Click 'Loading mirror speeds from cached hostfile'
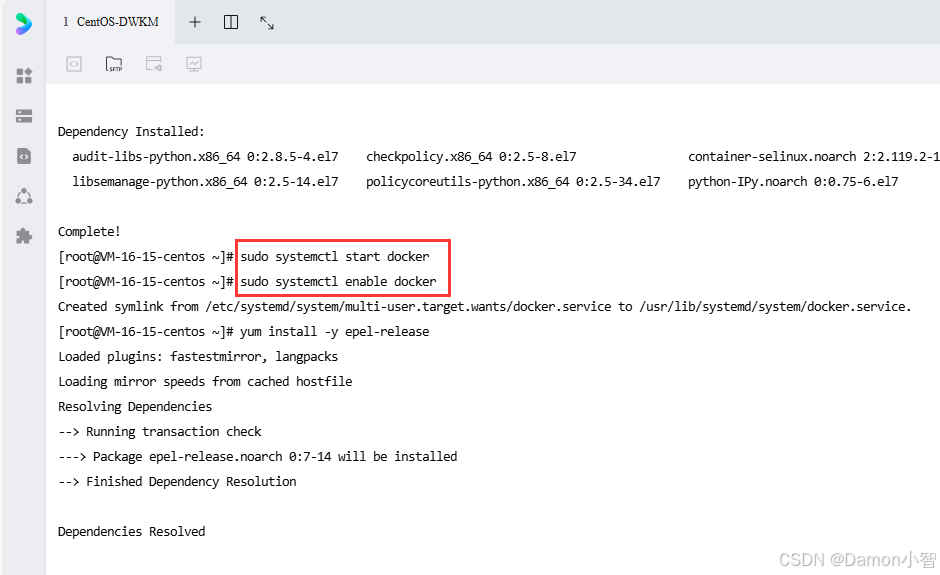The image size is (940, 575). coord(205,382)
